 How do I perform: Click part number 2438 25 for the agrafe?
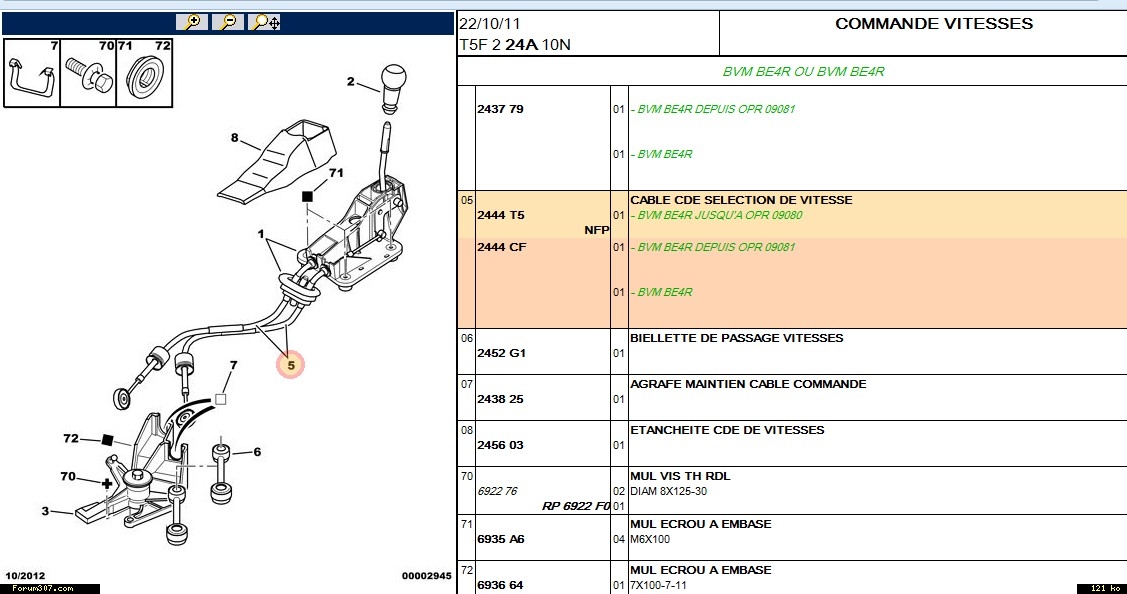[x=500, y=399]
